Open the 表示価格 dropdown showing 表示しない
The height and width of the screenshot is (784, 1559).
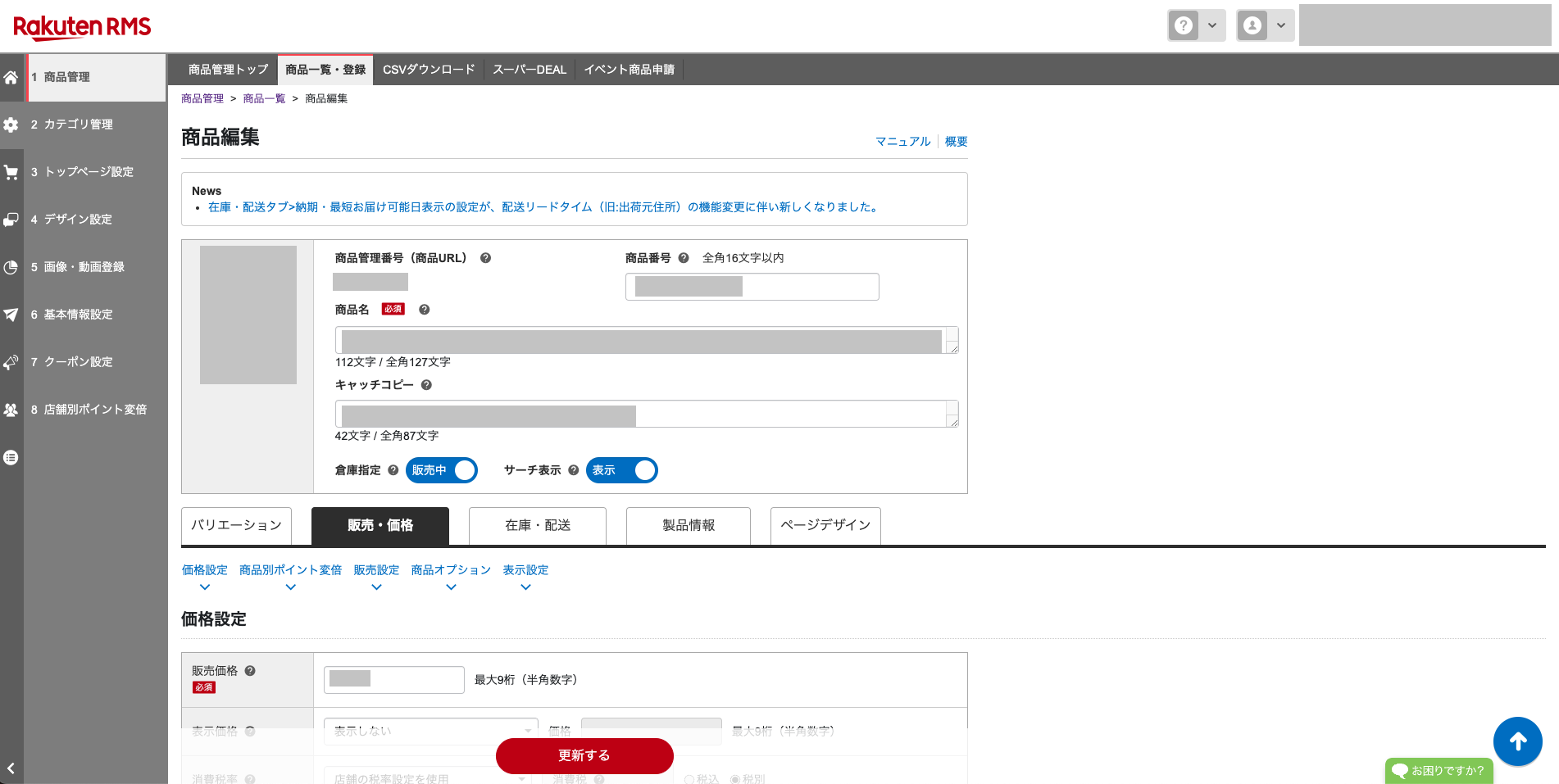point(430,730)
